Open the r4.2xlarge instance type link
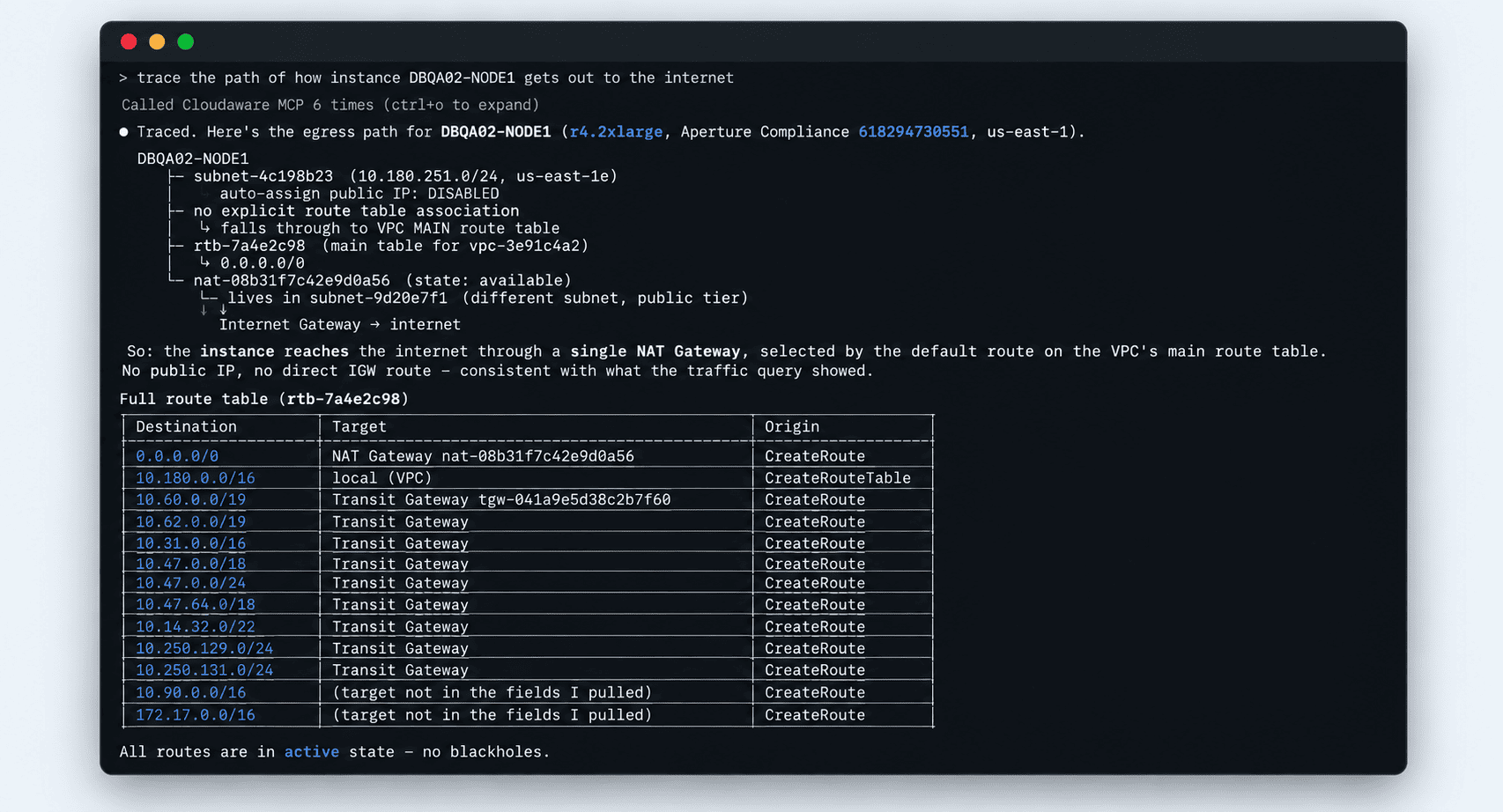 [616, 131]
